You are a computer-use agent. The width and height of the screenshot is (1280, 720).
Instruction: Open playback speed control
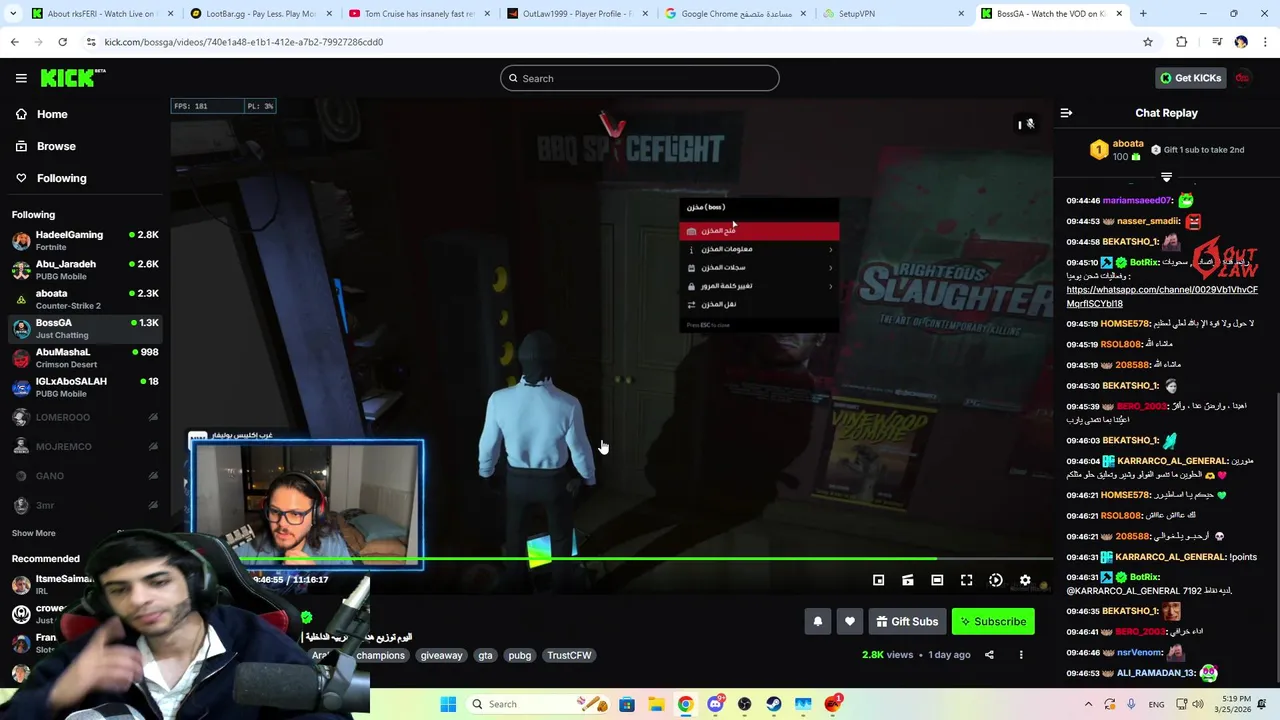click(x=996, y=580)
